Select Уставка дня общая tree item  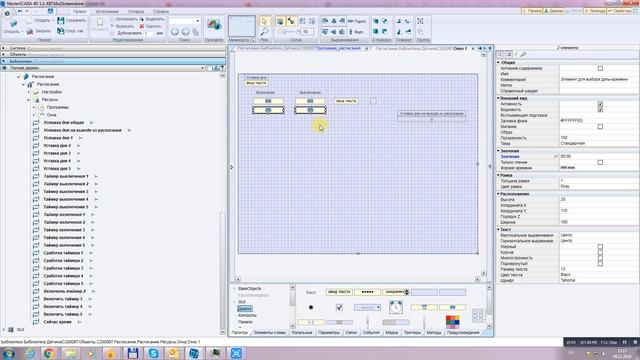[64, 122]
